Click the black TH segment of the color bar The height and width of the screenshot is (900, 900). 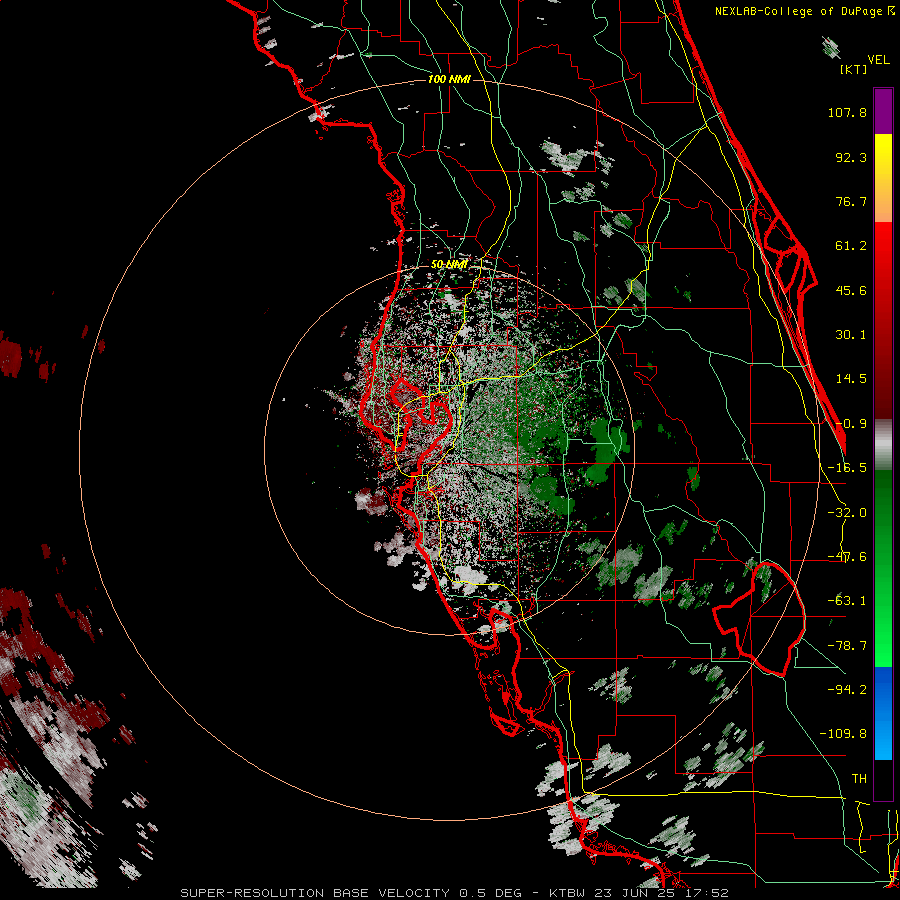click(x=883, y=779)
